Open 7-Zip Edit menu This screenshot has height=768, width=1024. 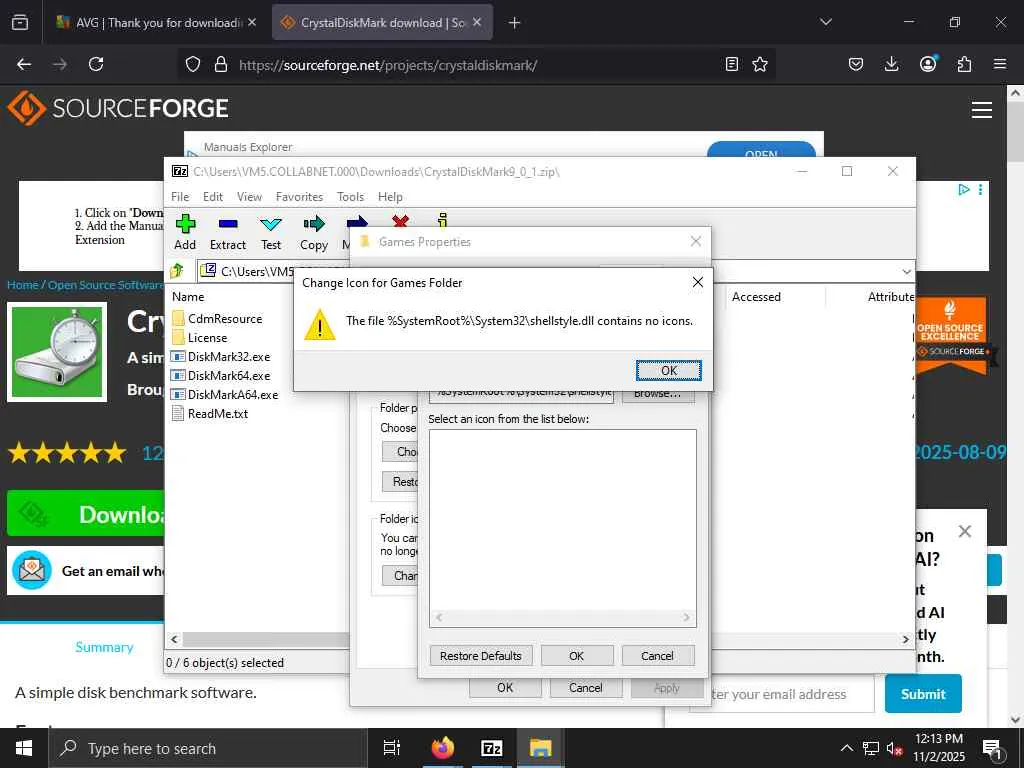point(213,197)
